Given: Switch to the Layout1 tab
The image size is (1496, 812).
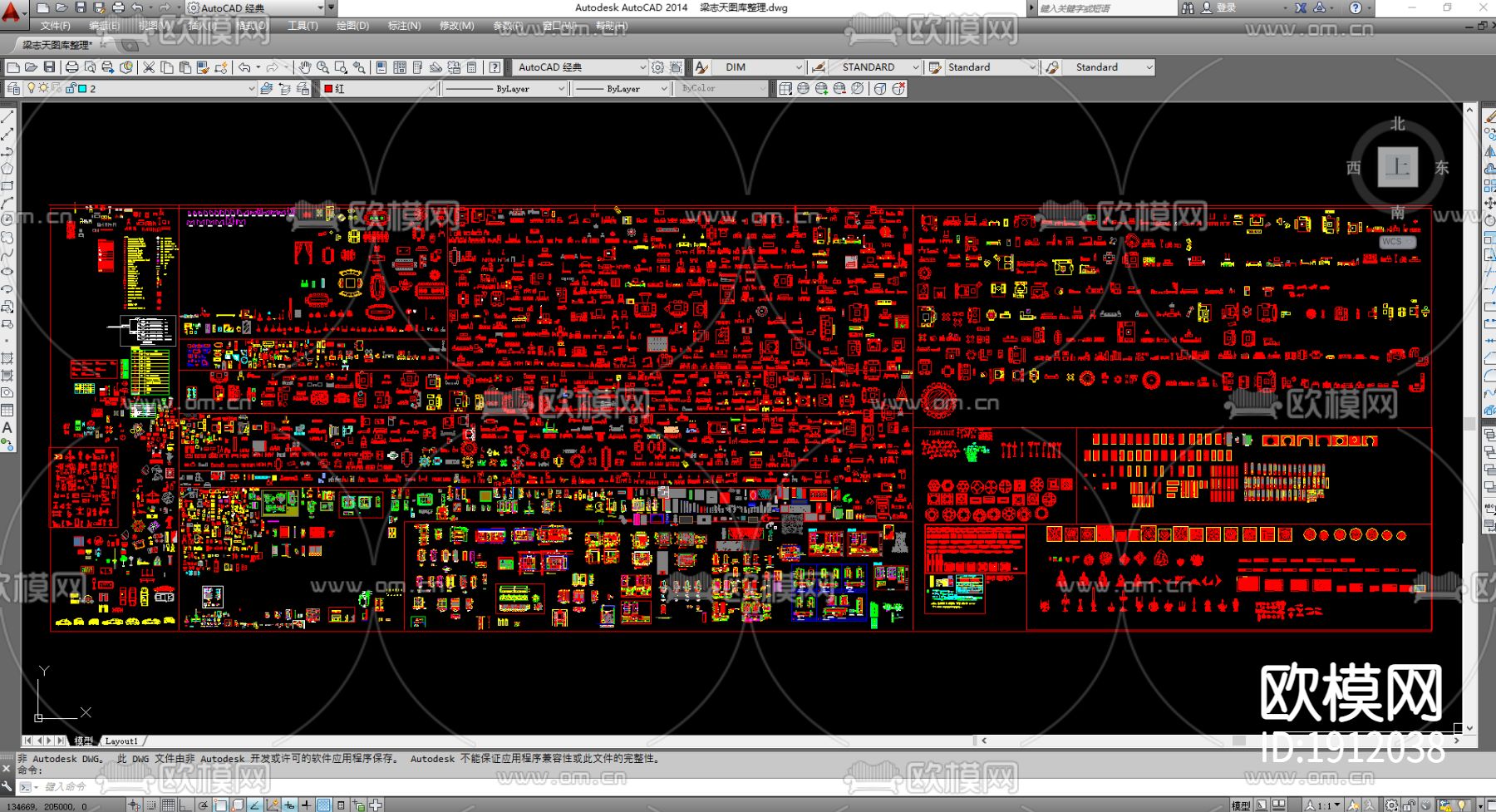Looking at the screenshot, I should pos(121,741).
